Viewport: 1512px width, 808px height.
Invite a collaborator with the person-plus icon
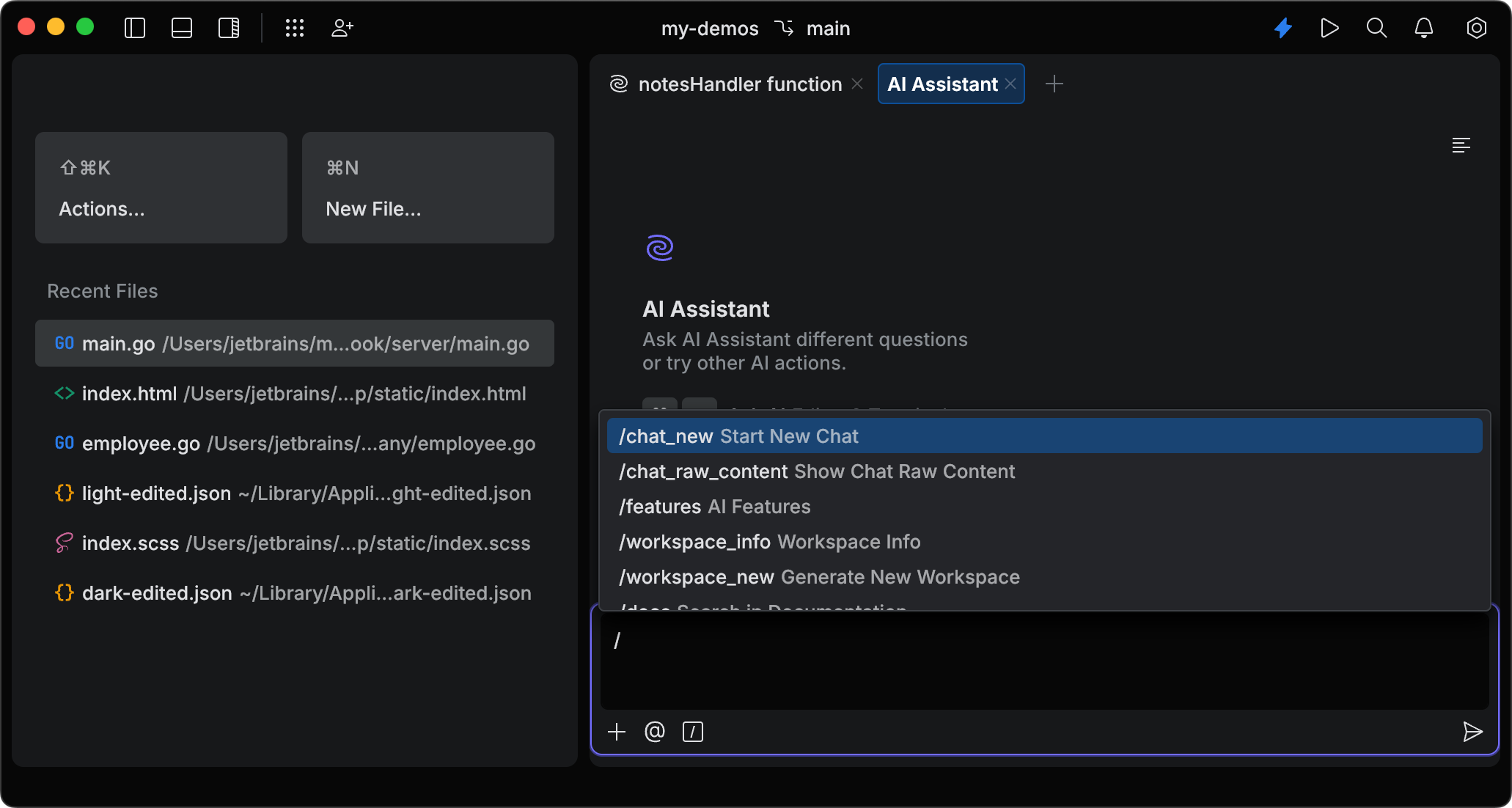pos(342,28)
